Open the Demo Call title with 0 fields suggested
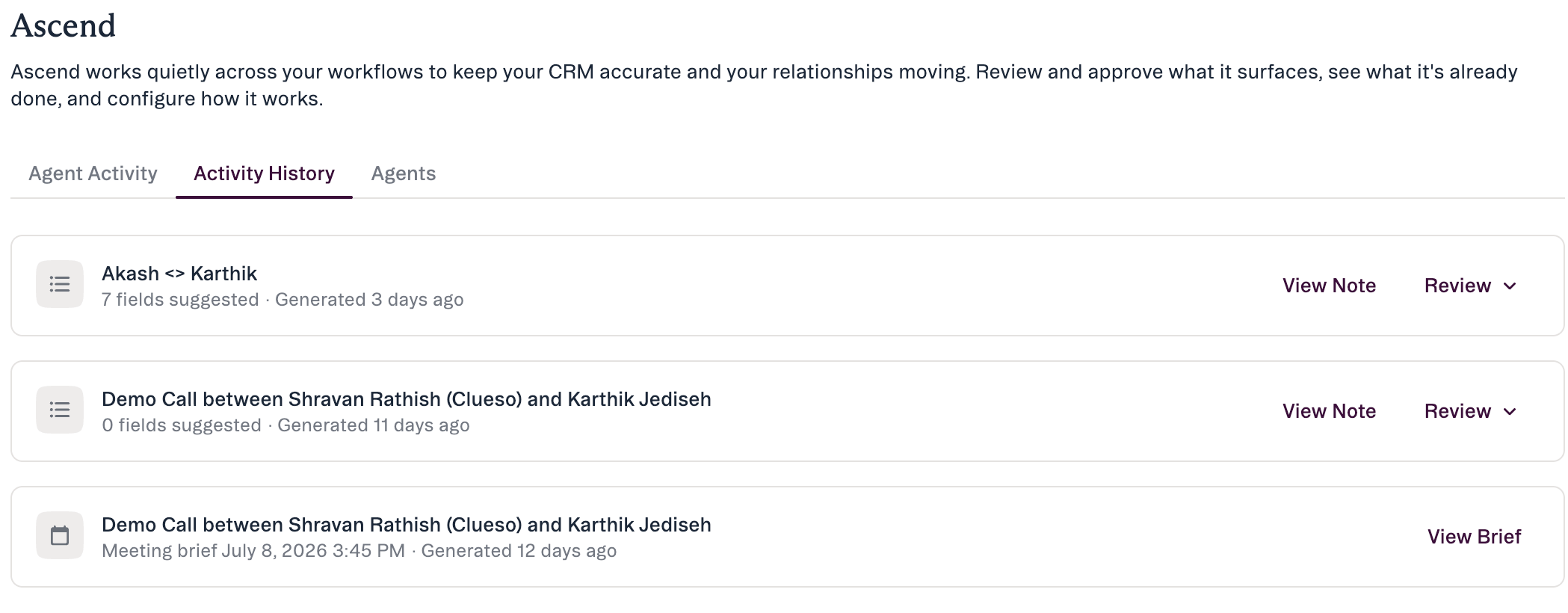This screenshot has width=1568, height=613. 407,399
